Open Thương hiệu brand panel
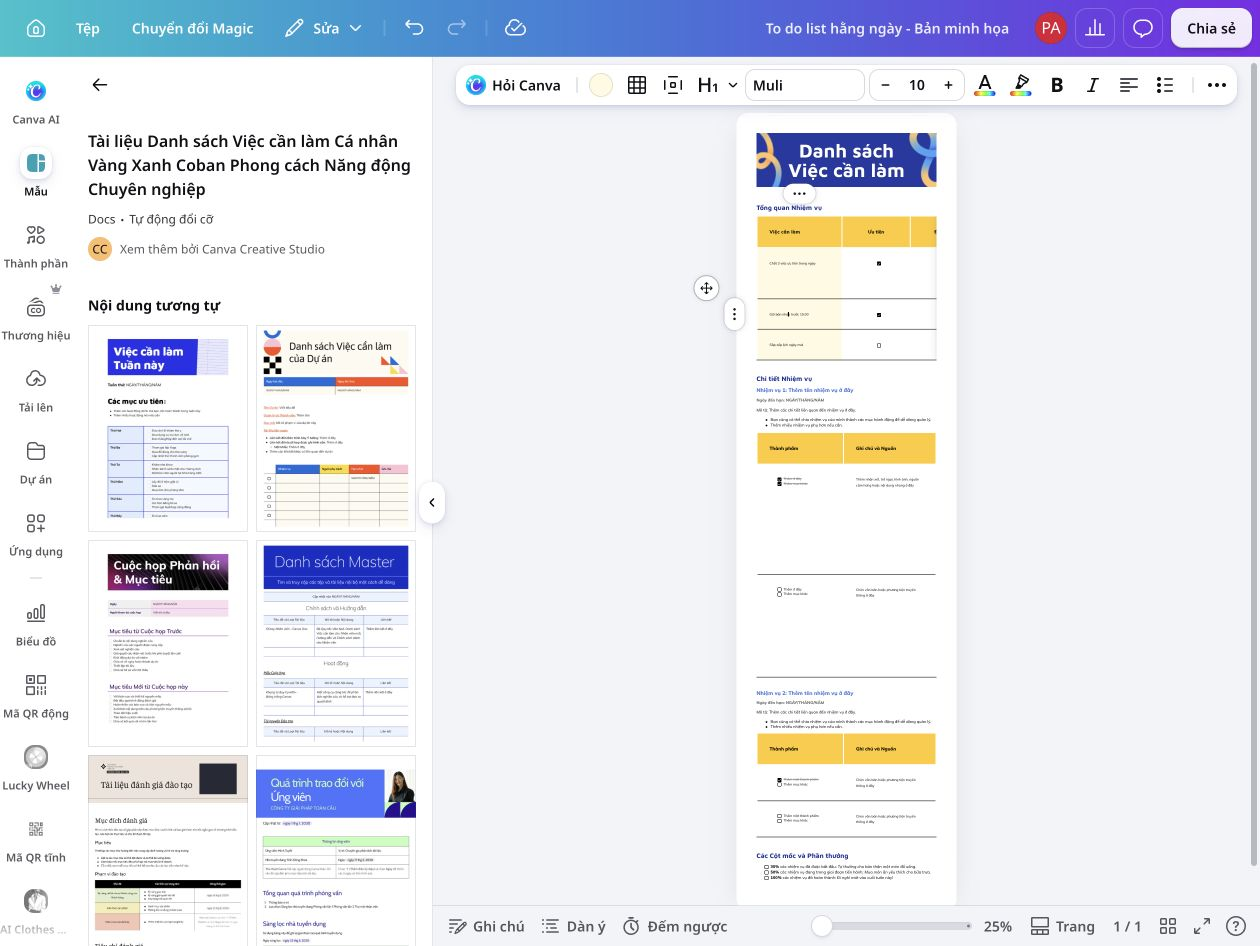1260x946 pixels. pos(36,319)
